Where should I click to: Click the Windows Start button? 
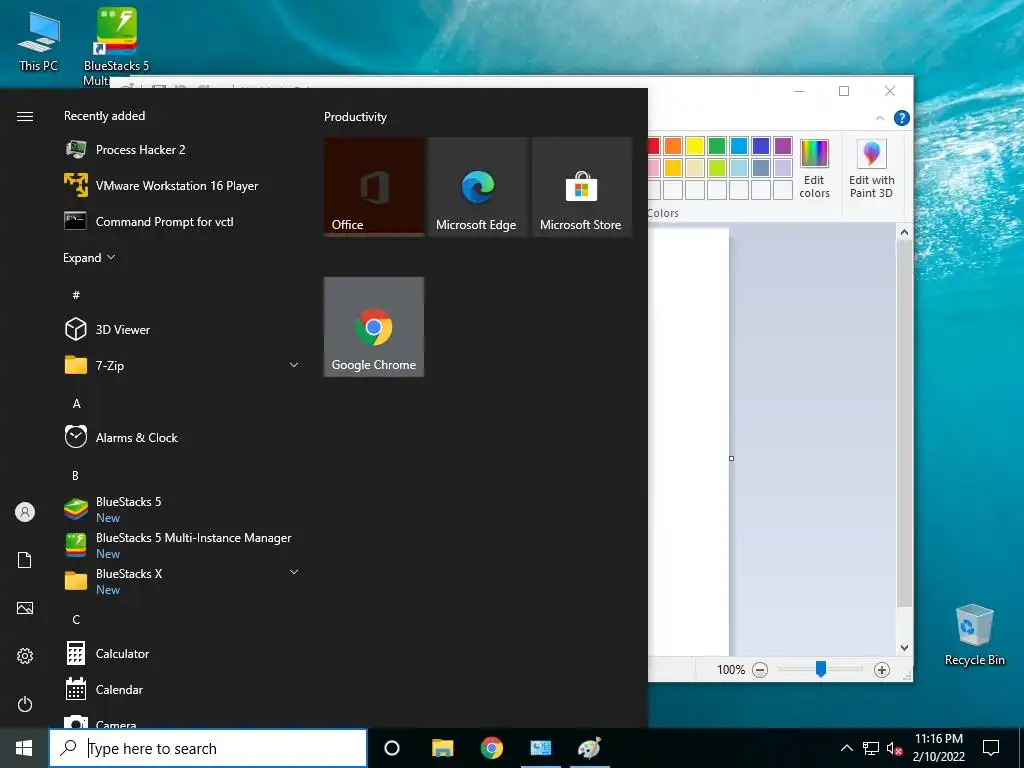point(24,748)
